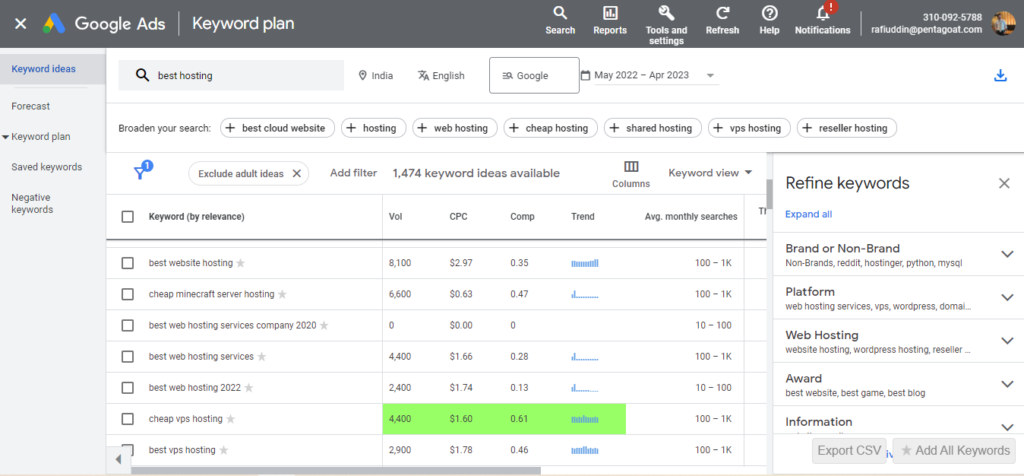Open the Columns icon

(x=631, y=174)
